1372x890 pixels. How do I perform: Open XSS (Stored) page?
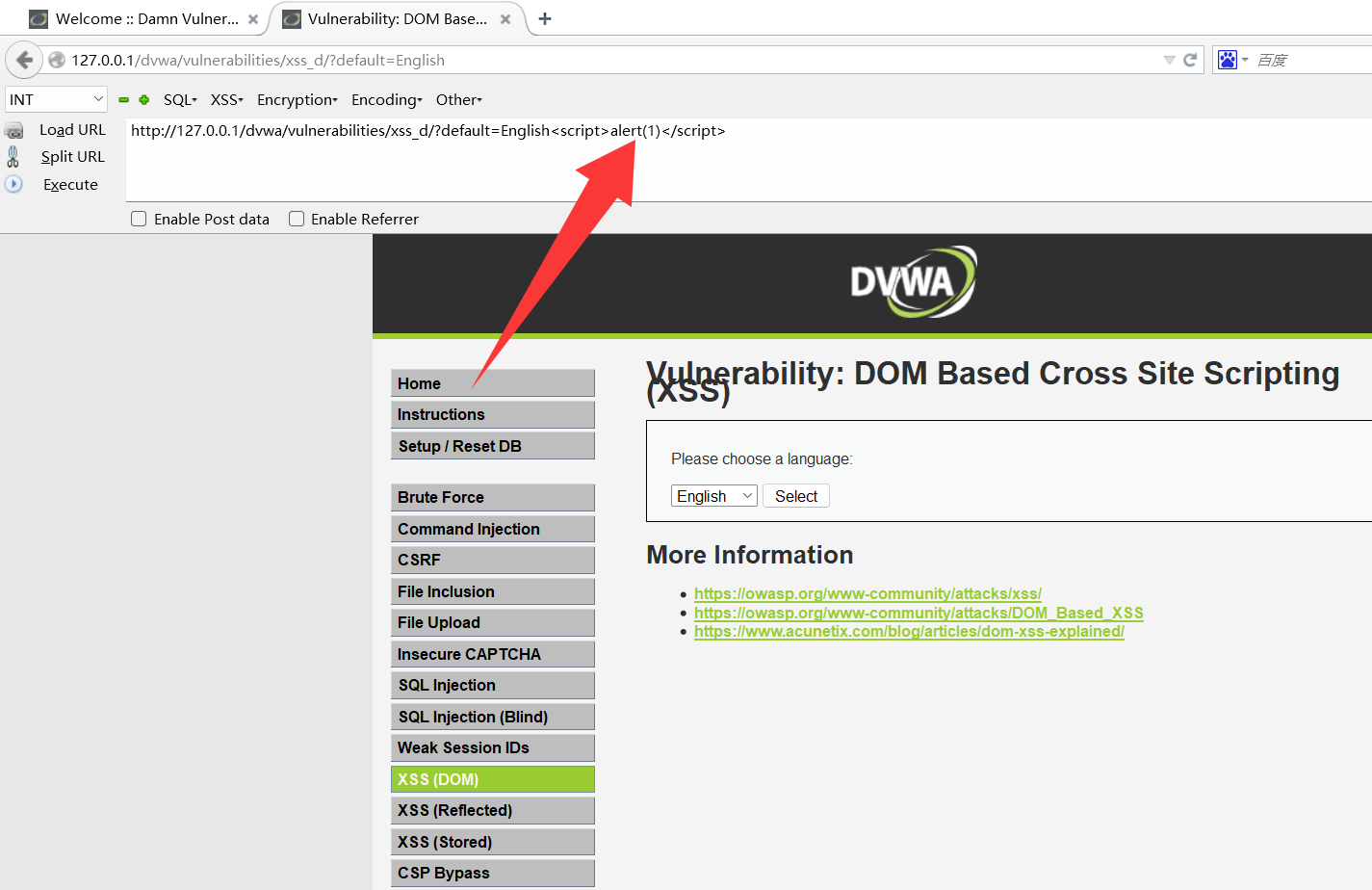coord(493,842)
